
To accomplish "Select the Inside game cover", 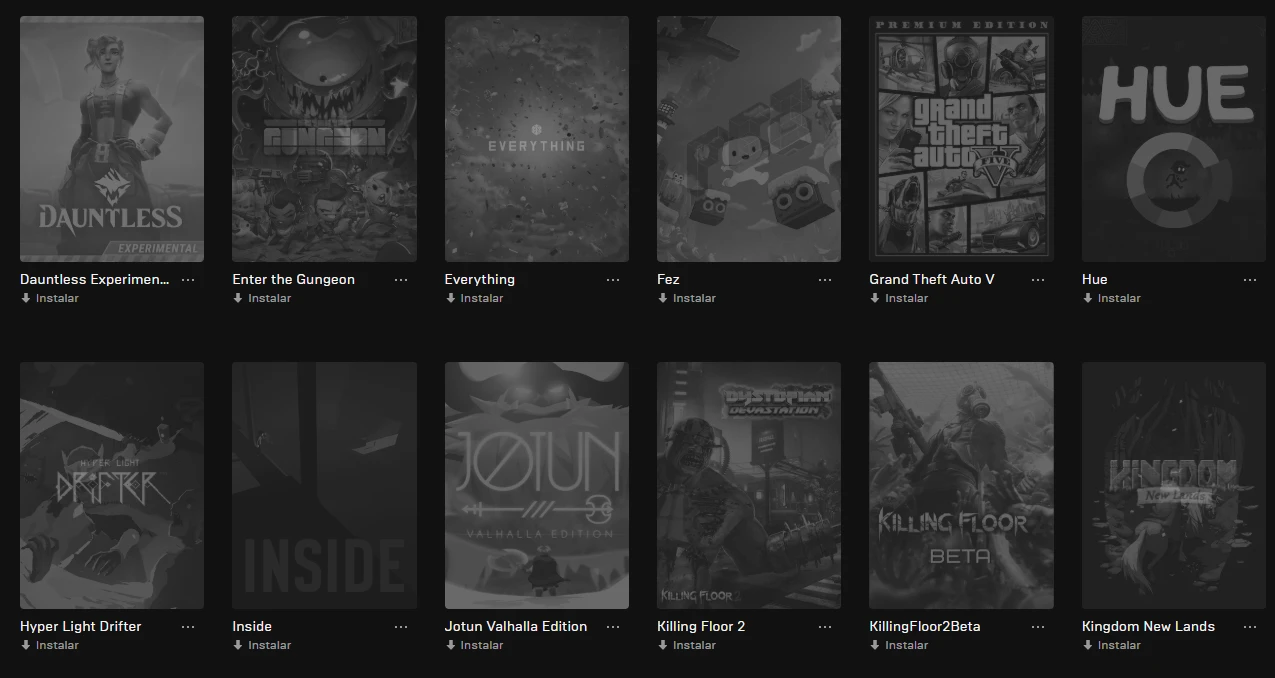I will tap(324, 486).
